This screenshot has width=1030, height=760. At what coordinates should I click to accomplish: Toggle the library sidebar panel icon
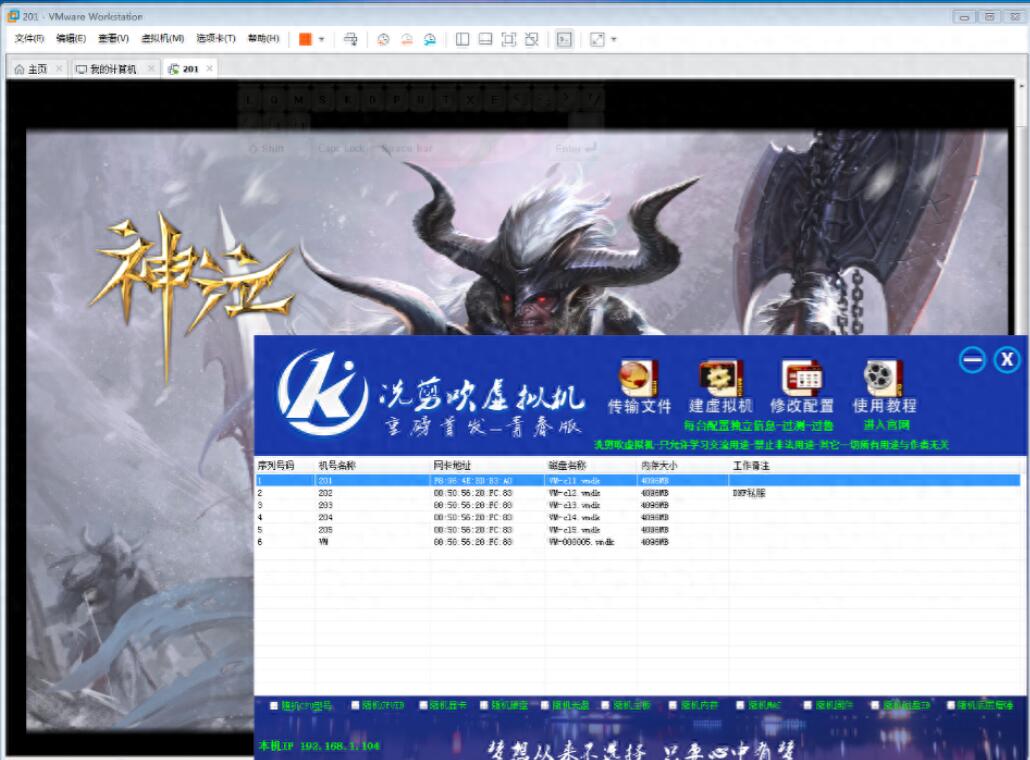coord(462,39)
